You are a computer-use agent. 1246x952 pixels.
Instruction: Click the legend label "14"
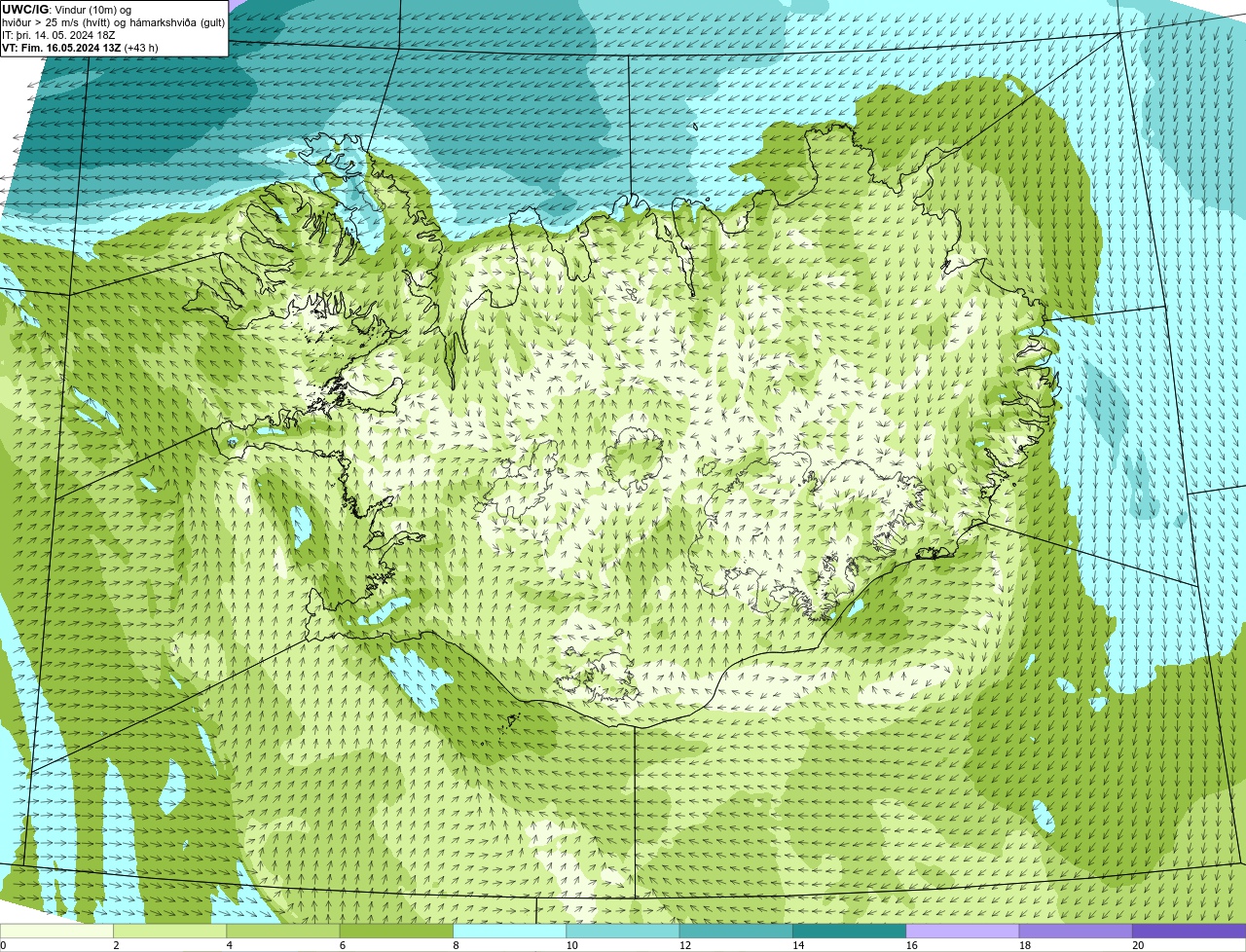(798, 945)
